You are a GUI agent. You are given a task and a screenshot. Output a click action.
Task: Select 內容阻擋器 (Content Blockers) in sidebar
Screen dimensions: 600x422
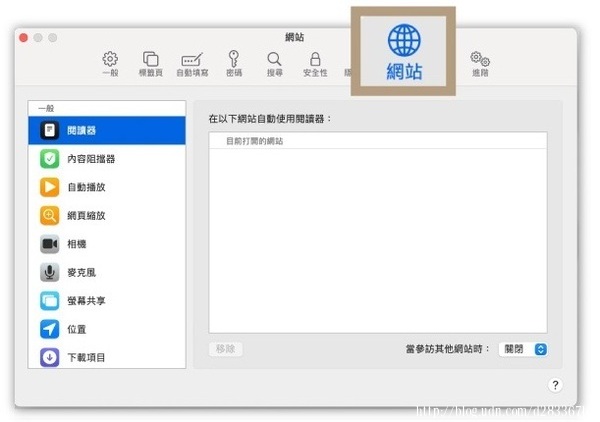[107, 159]
